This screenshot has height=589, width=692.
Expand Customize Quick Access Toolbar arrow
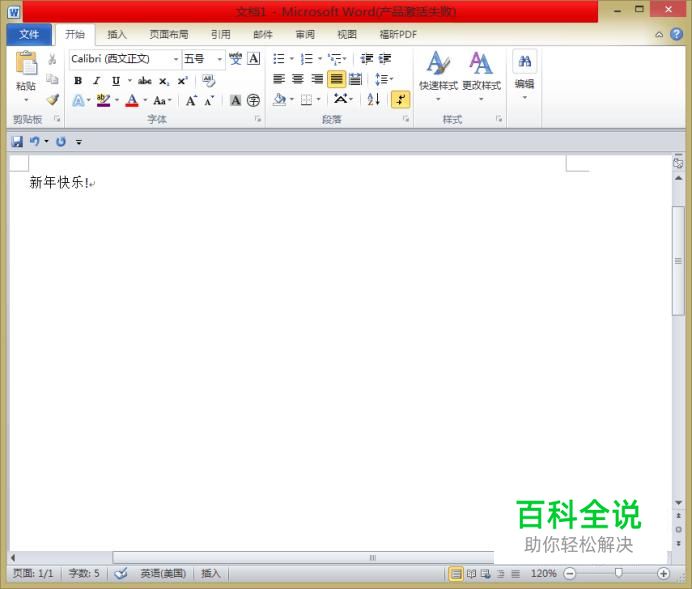tap(79, 142)
